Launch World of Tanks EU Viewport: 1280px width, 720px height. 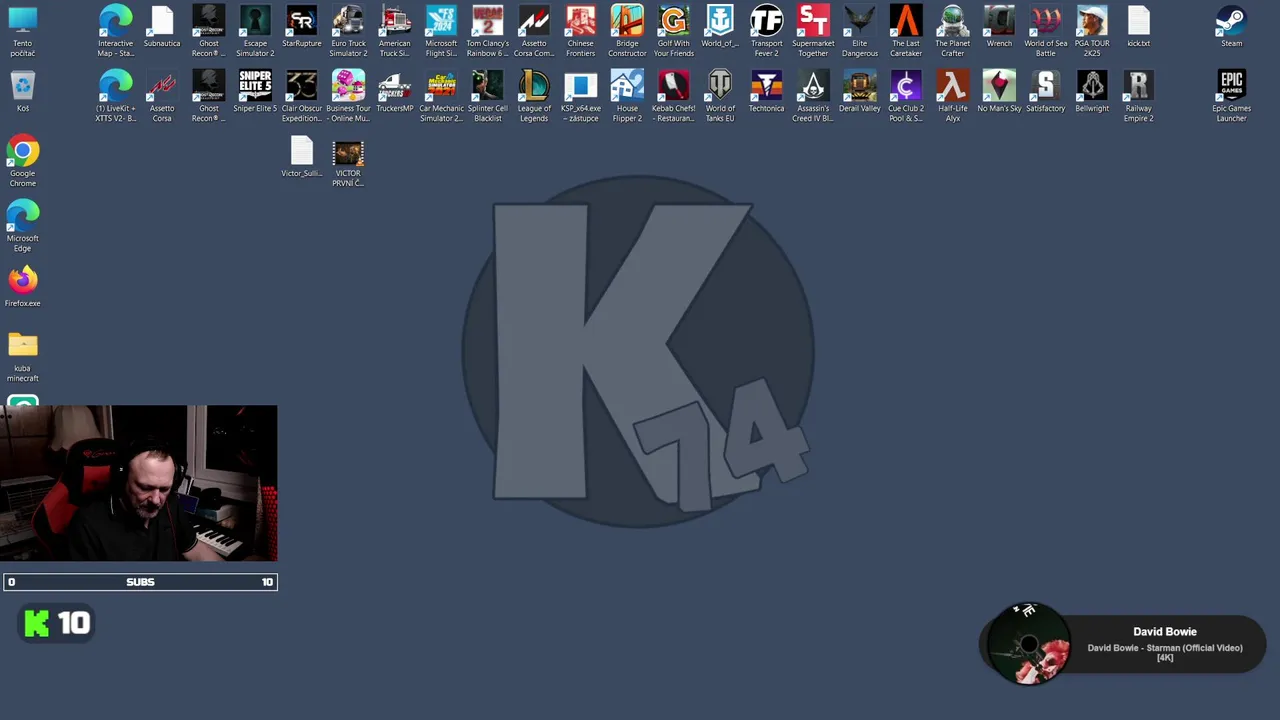click(x=720, y=96)
